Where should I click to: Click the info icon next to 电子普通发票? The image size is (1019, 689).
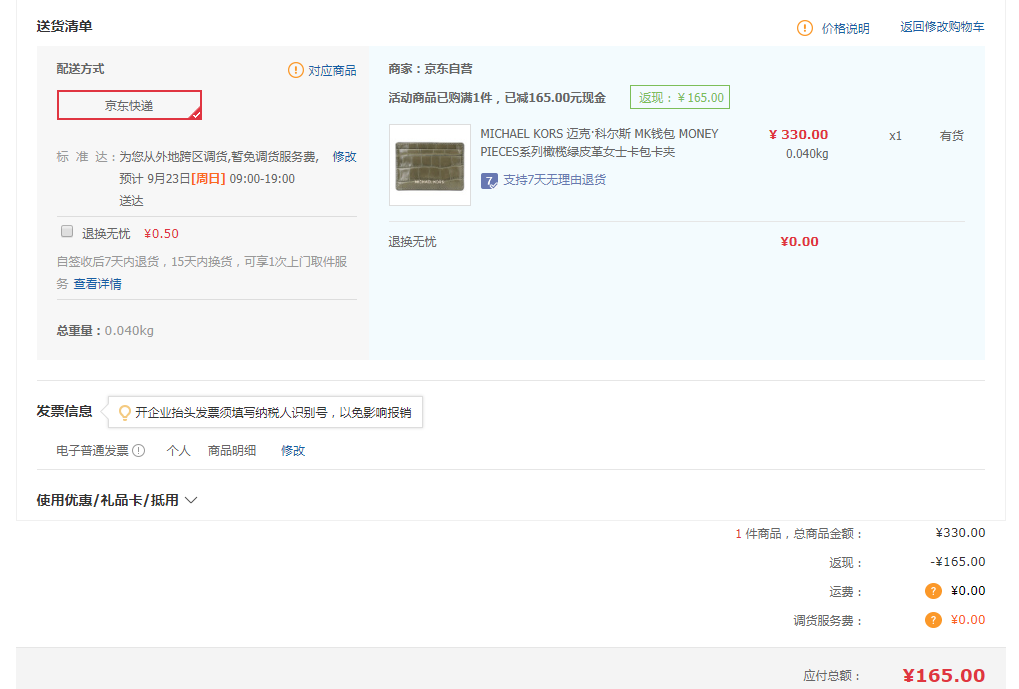click(x=139, y=451)
